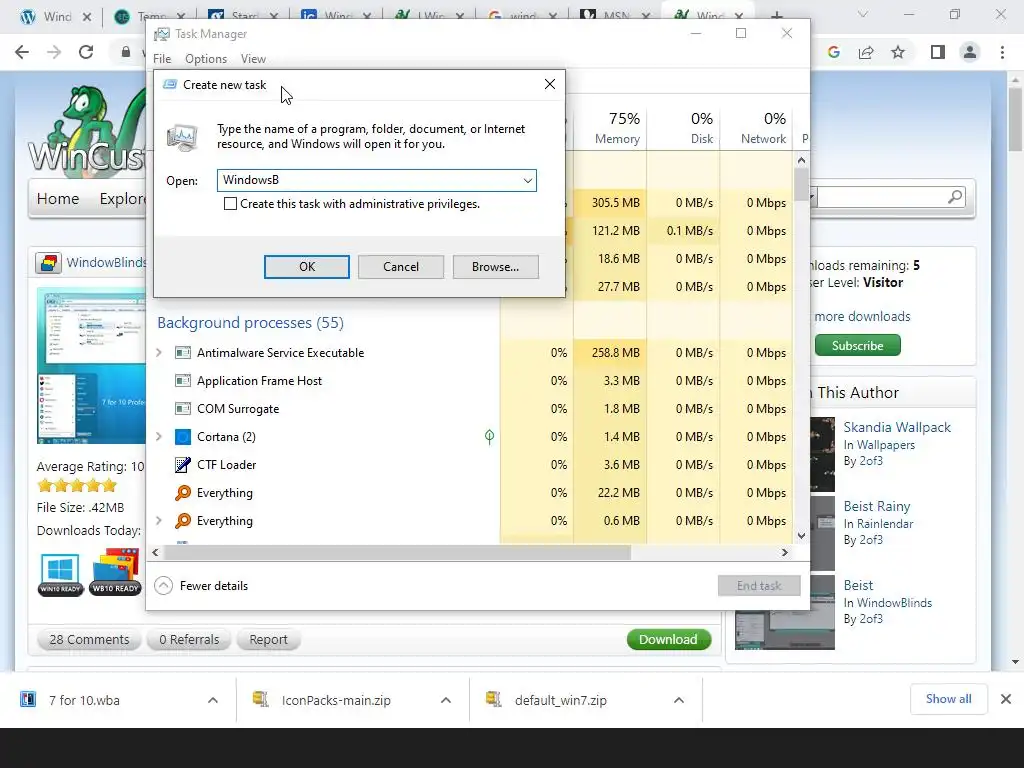Click the WIN10 READY badge icon

(x=60, y=573)
